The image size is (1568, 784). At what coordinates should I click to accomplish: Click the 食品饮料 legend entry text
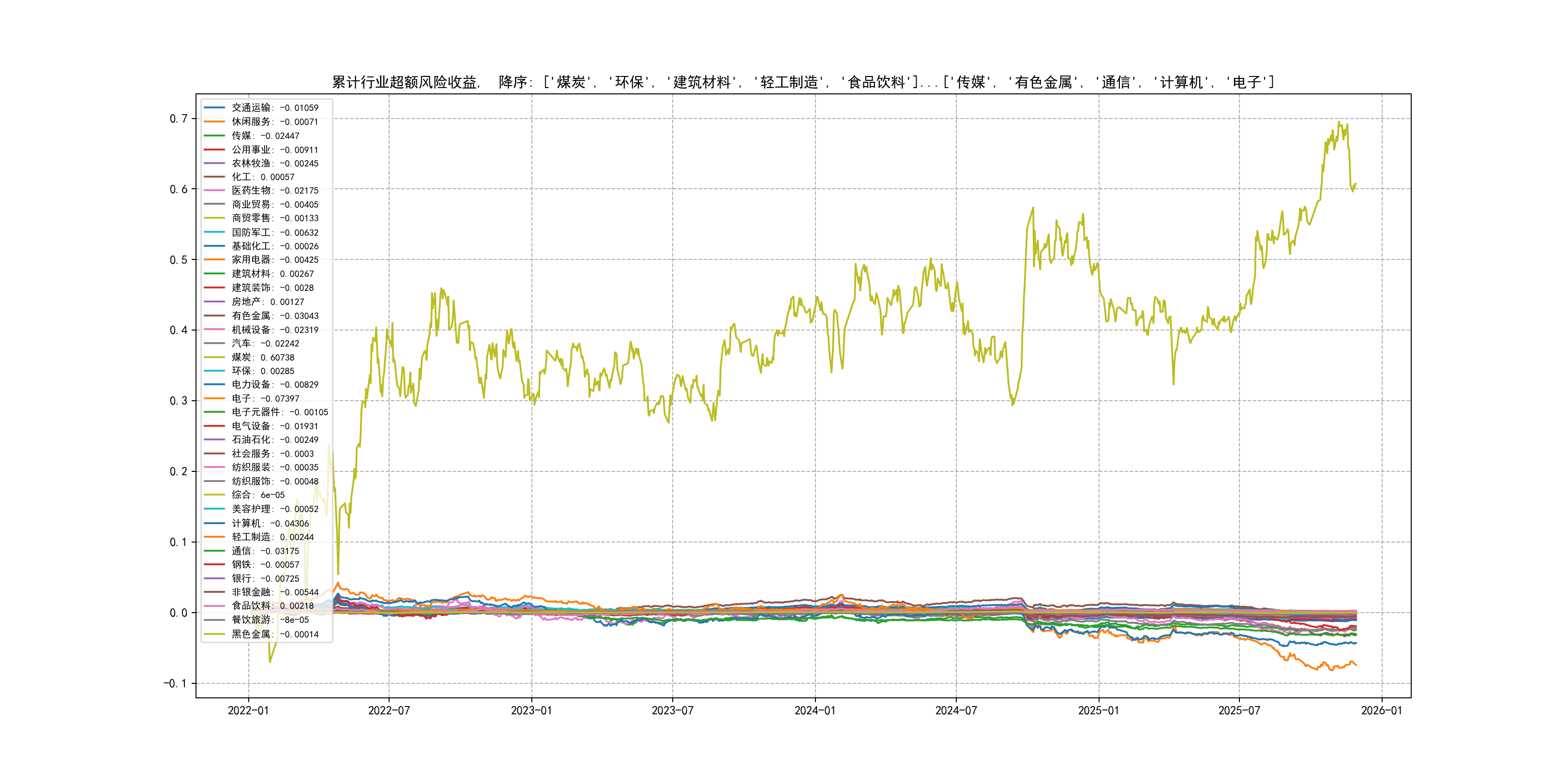[272, 605]
